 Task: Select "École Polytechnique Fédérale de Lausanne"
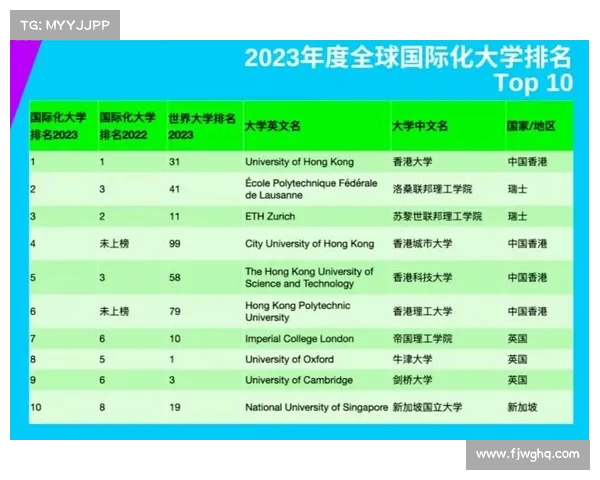pyautogui.click(x=311, y=189)
